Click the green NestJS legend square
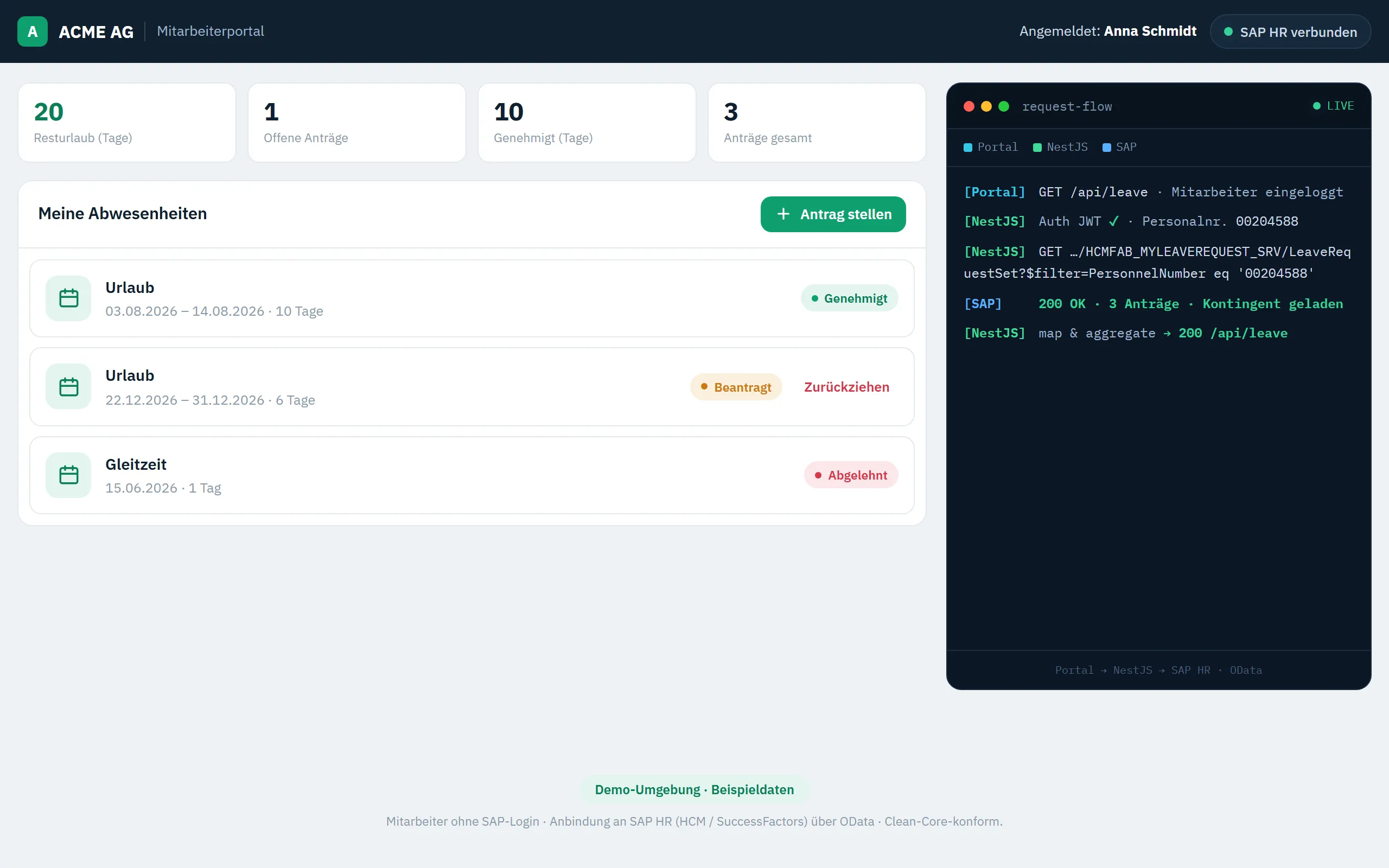 pos(1037,148)
